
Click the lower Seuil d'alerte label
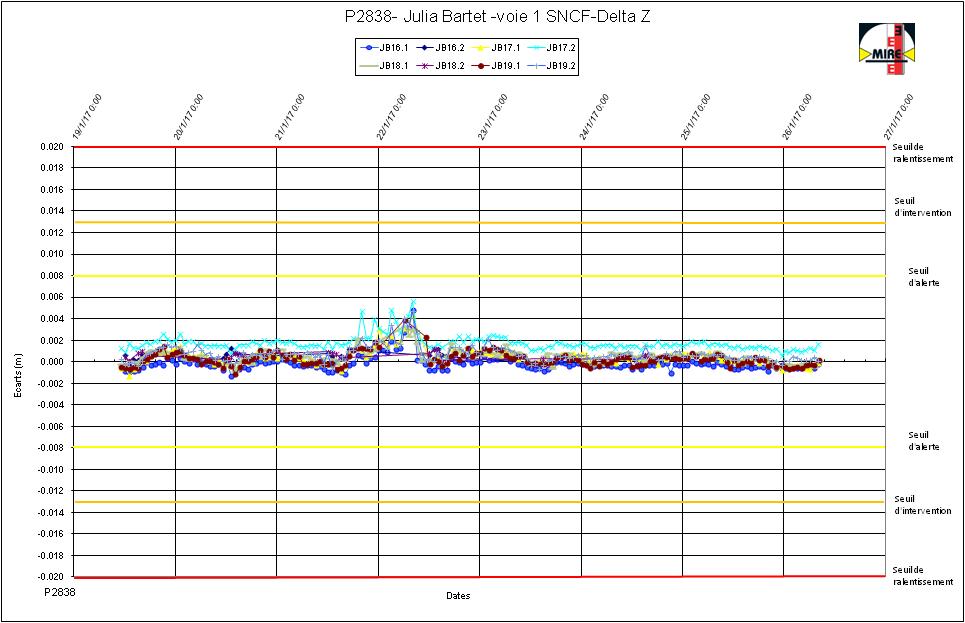tap(924, 441)
